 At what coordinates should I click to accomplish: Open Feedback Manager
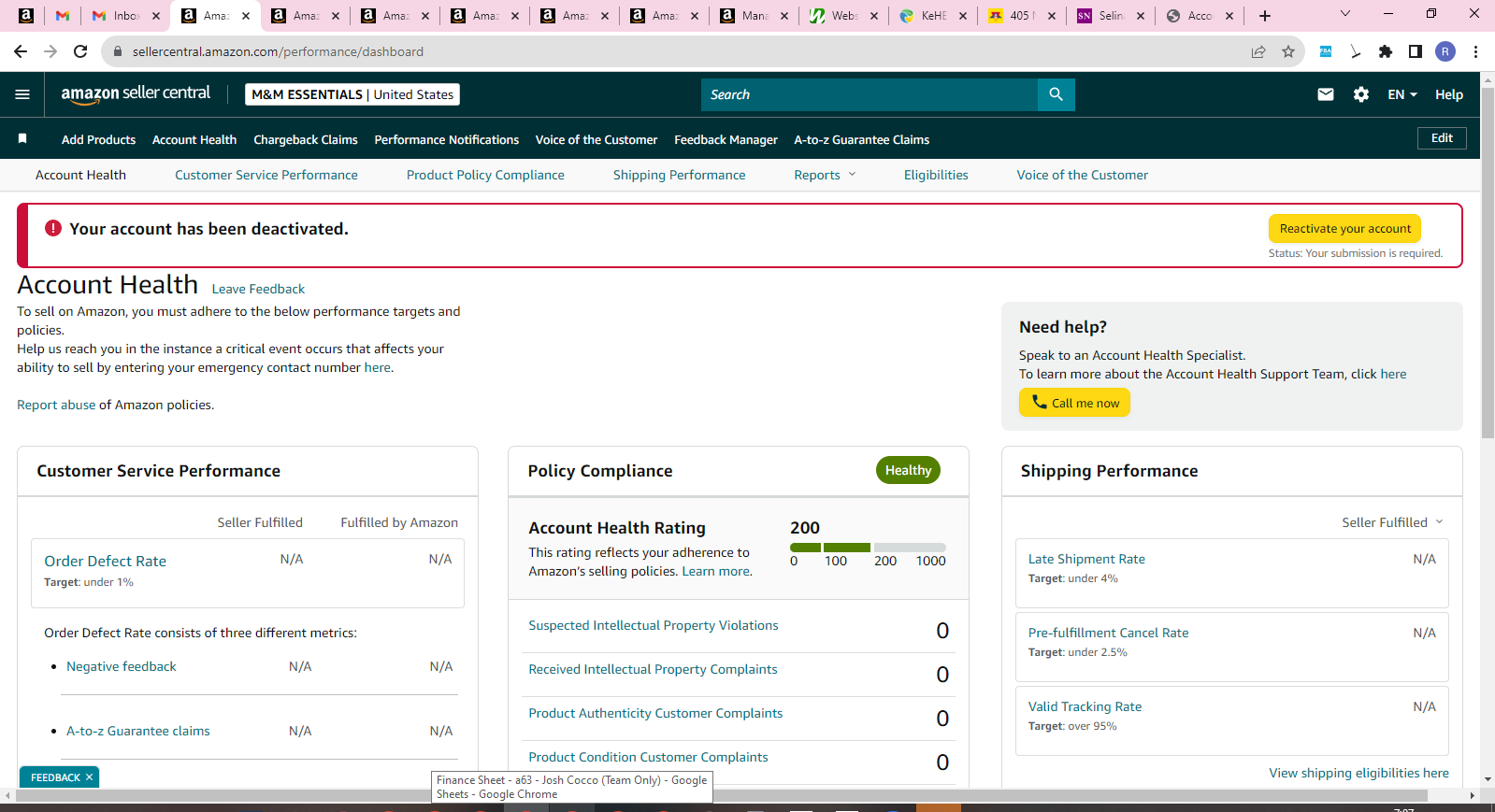click(726, 139)
